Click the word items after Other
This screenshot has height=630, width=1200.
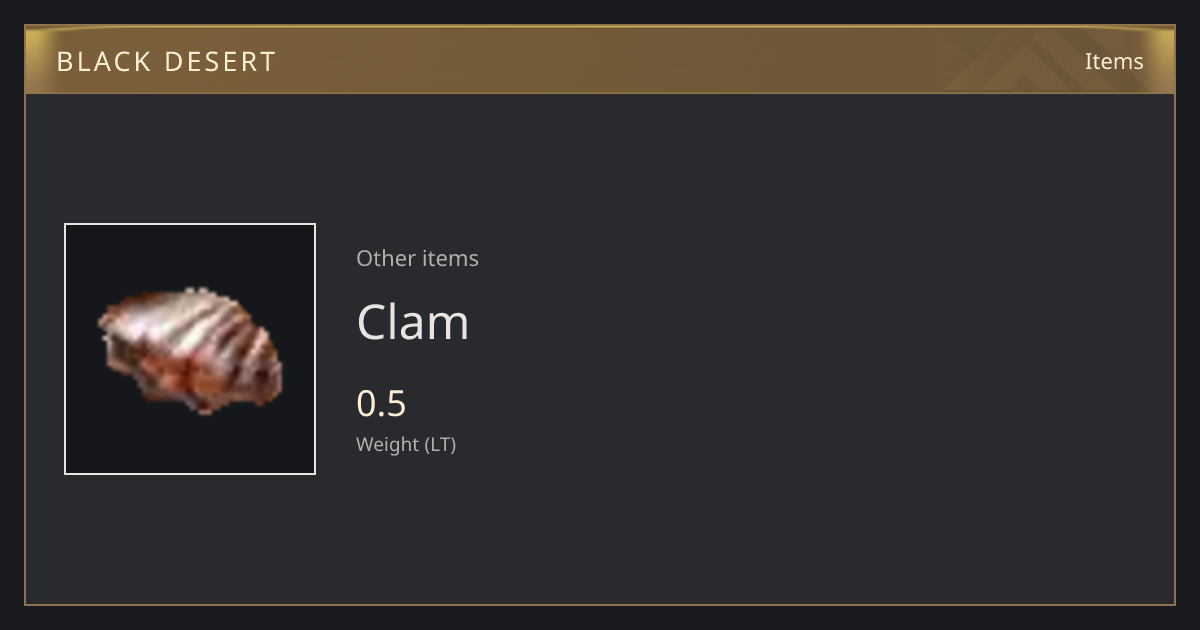pyautogui.click(x=450, y=258)
